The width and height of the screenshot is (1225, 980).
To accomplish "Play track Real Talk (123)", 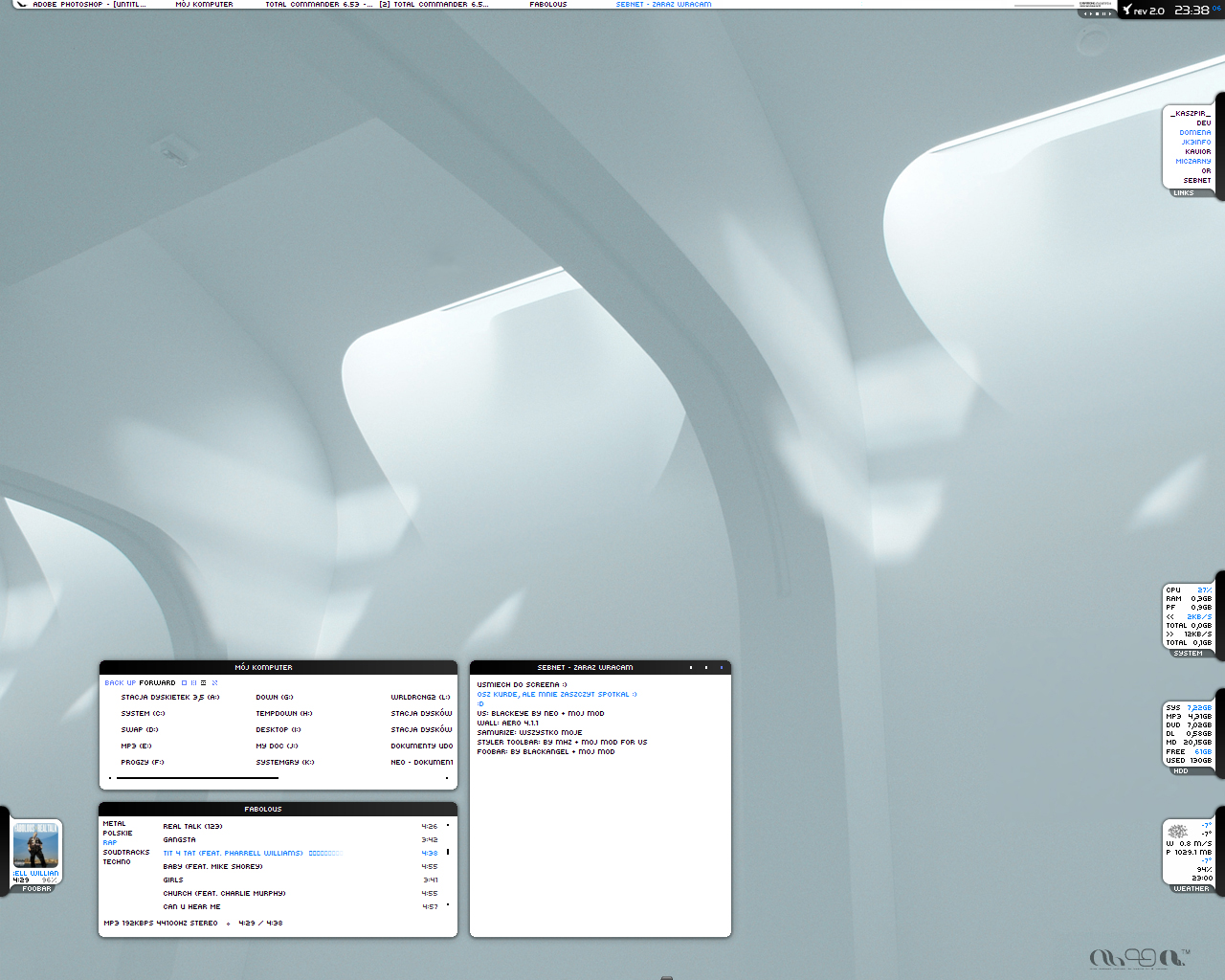I will click(x=192, y=827).
